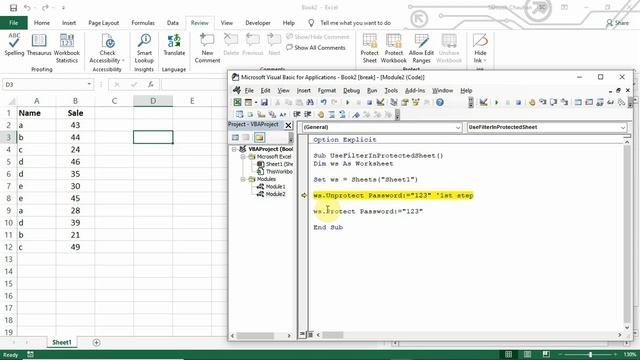
Task: Open the File tab in Excel
Action: pyautogui.click(x=13, y=23)
